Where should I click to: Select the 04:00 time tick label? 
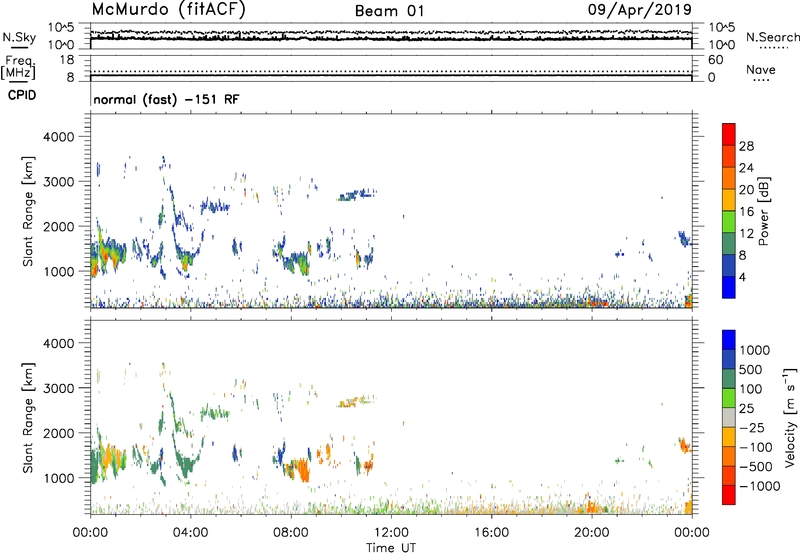(190, 533)
